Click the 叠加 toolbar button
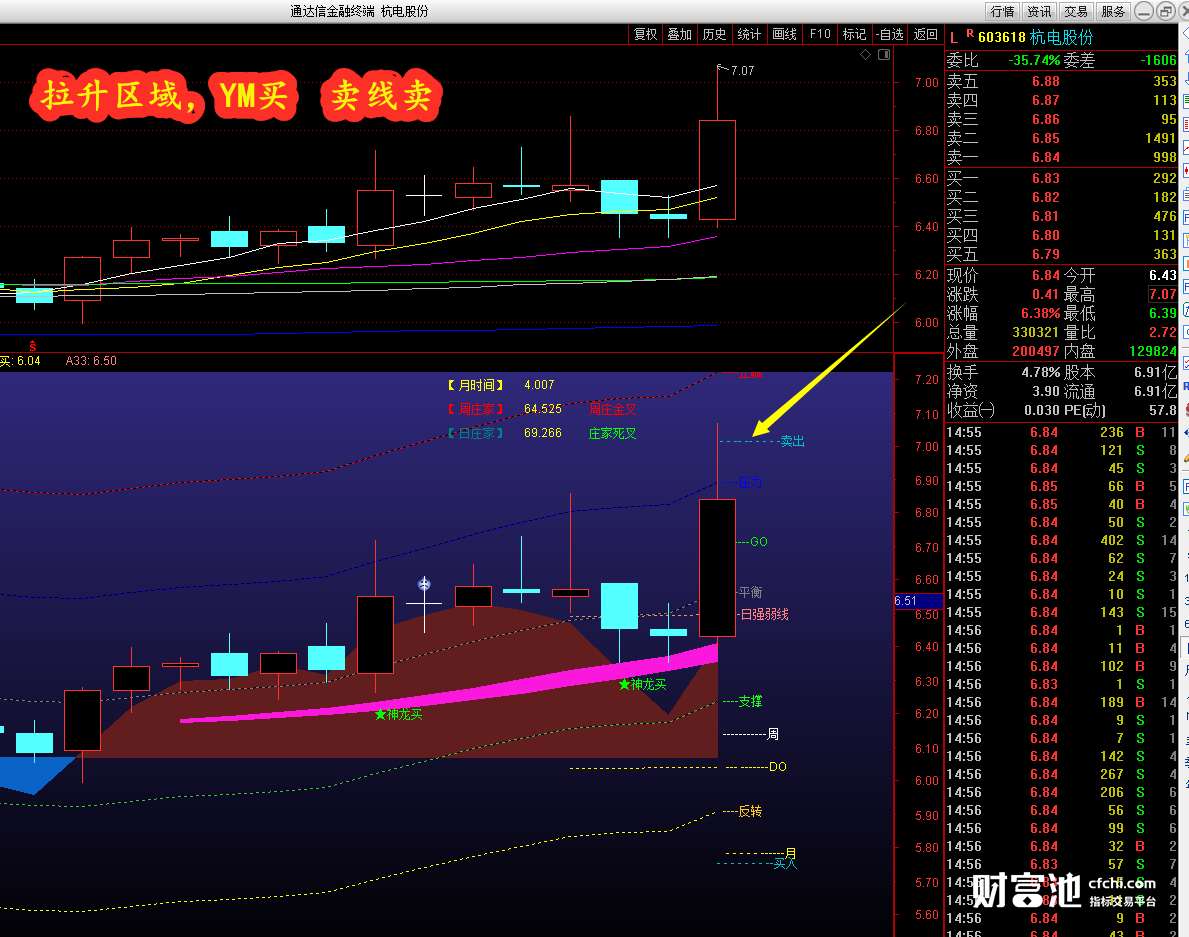Screen dimensions: 1189x937 point(679,34)
